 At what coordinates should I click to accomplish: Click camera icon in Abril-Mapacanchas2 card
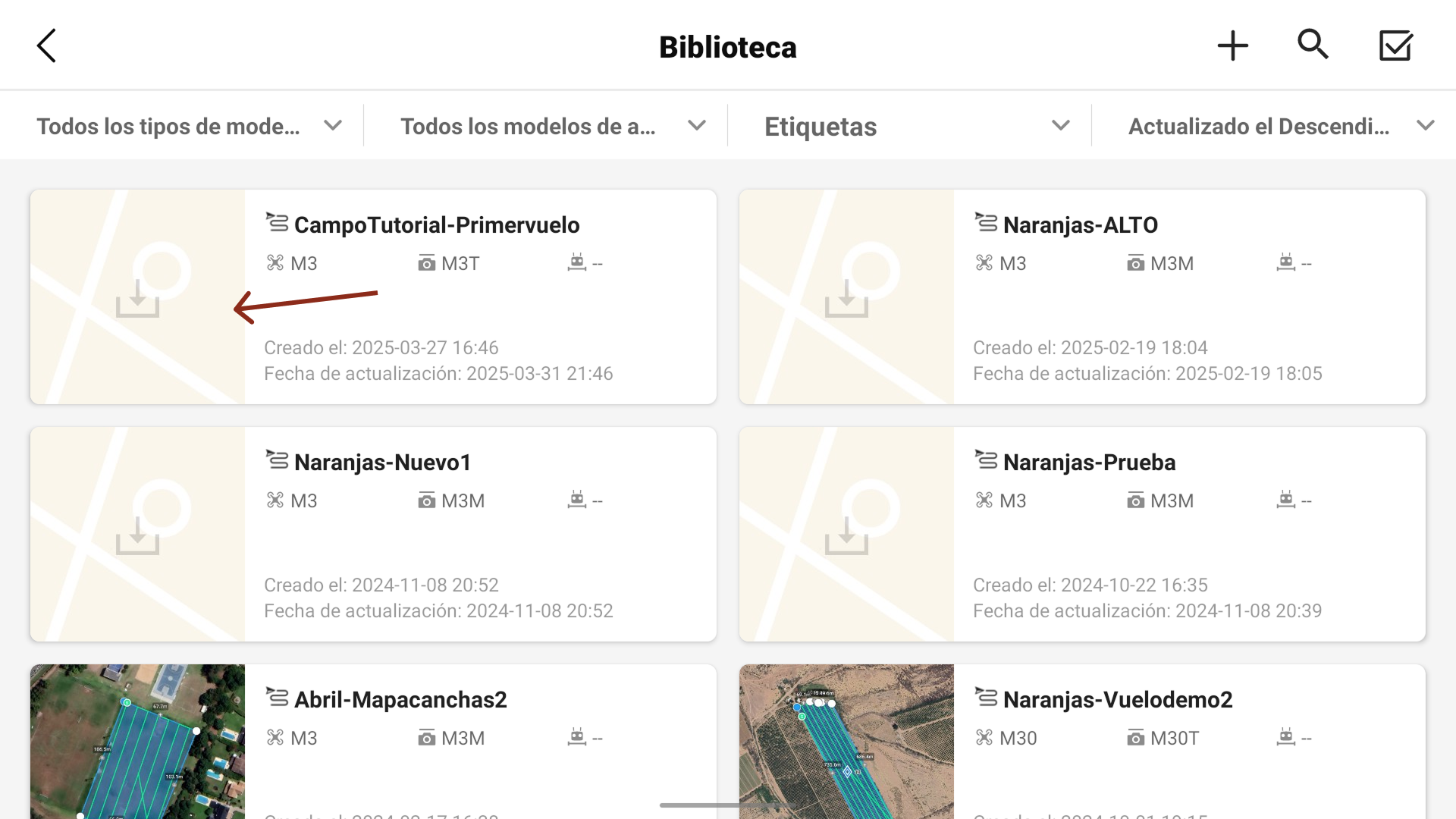(x=427, y=738)
